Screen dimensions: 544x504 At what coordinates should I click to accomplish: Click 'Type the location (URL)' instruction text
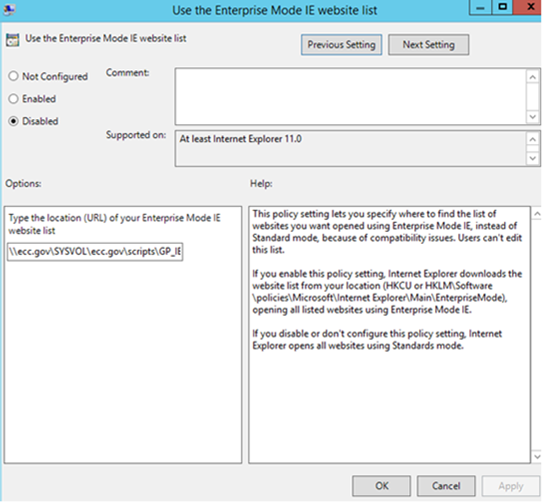click(x=114, y=224)
